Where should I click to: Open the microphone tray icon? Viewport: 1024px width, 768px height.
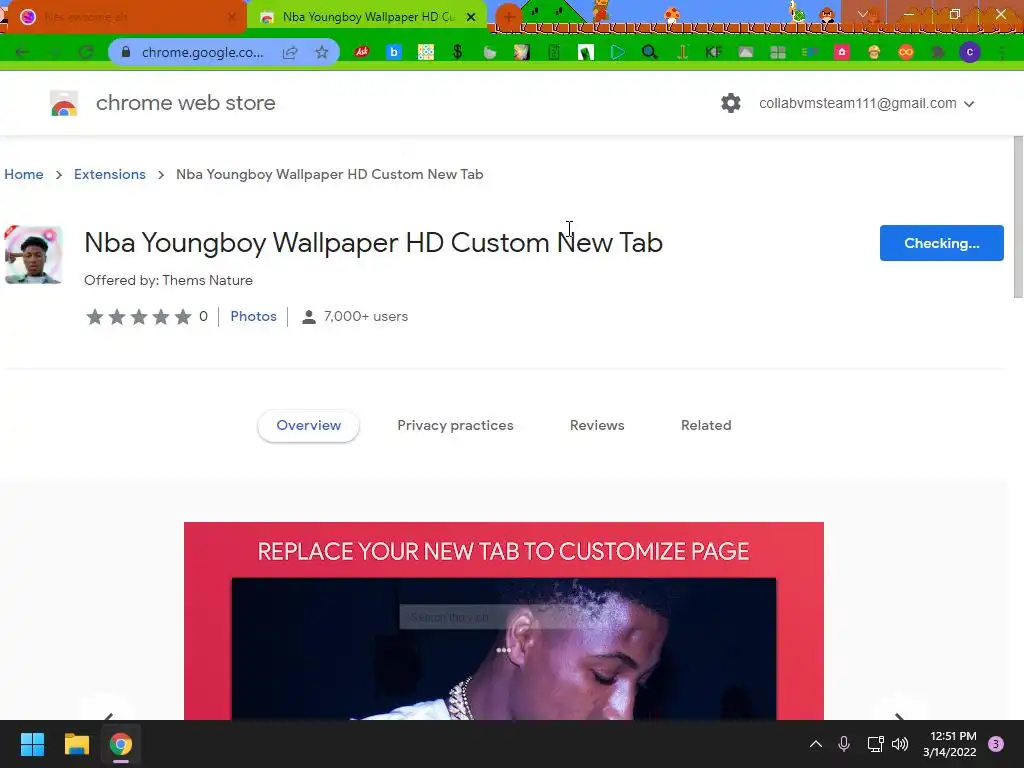coord(844,744)
